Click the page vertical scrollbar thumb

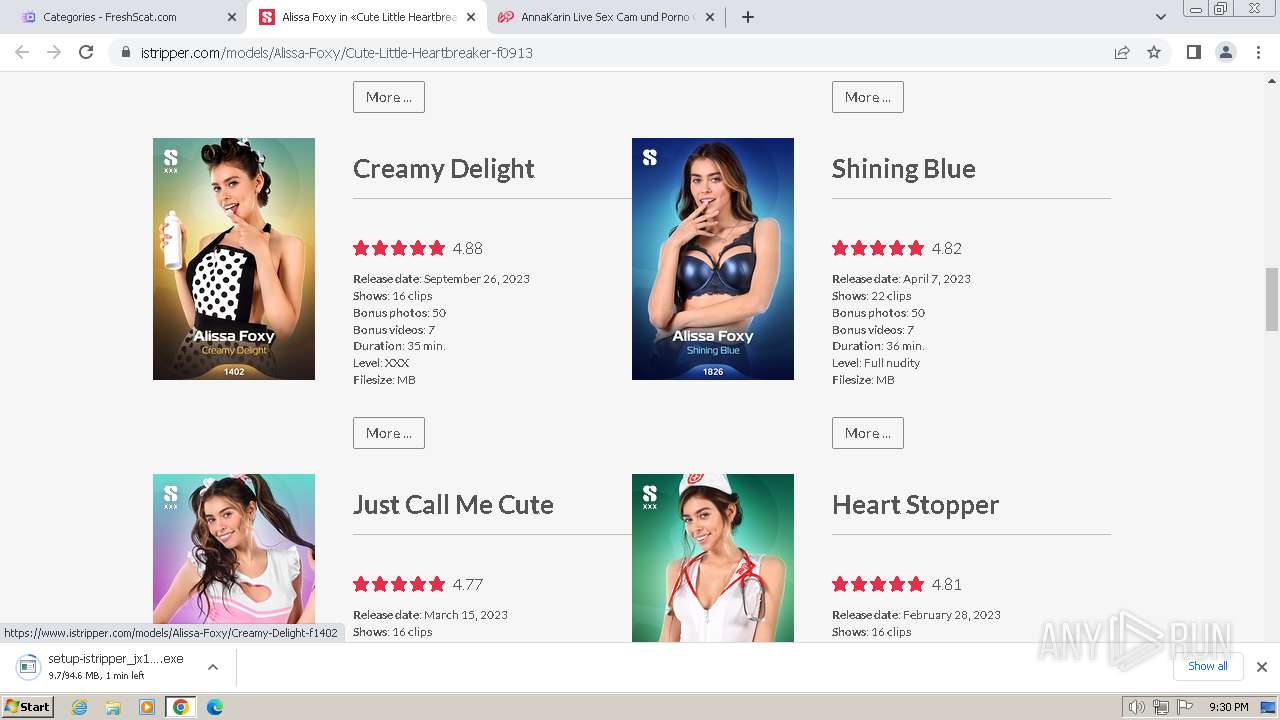coord(1272,299)
